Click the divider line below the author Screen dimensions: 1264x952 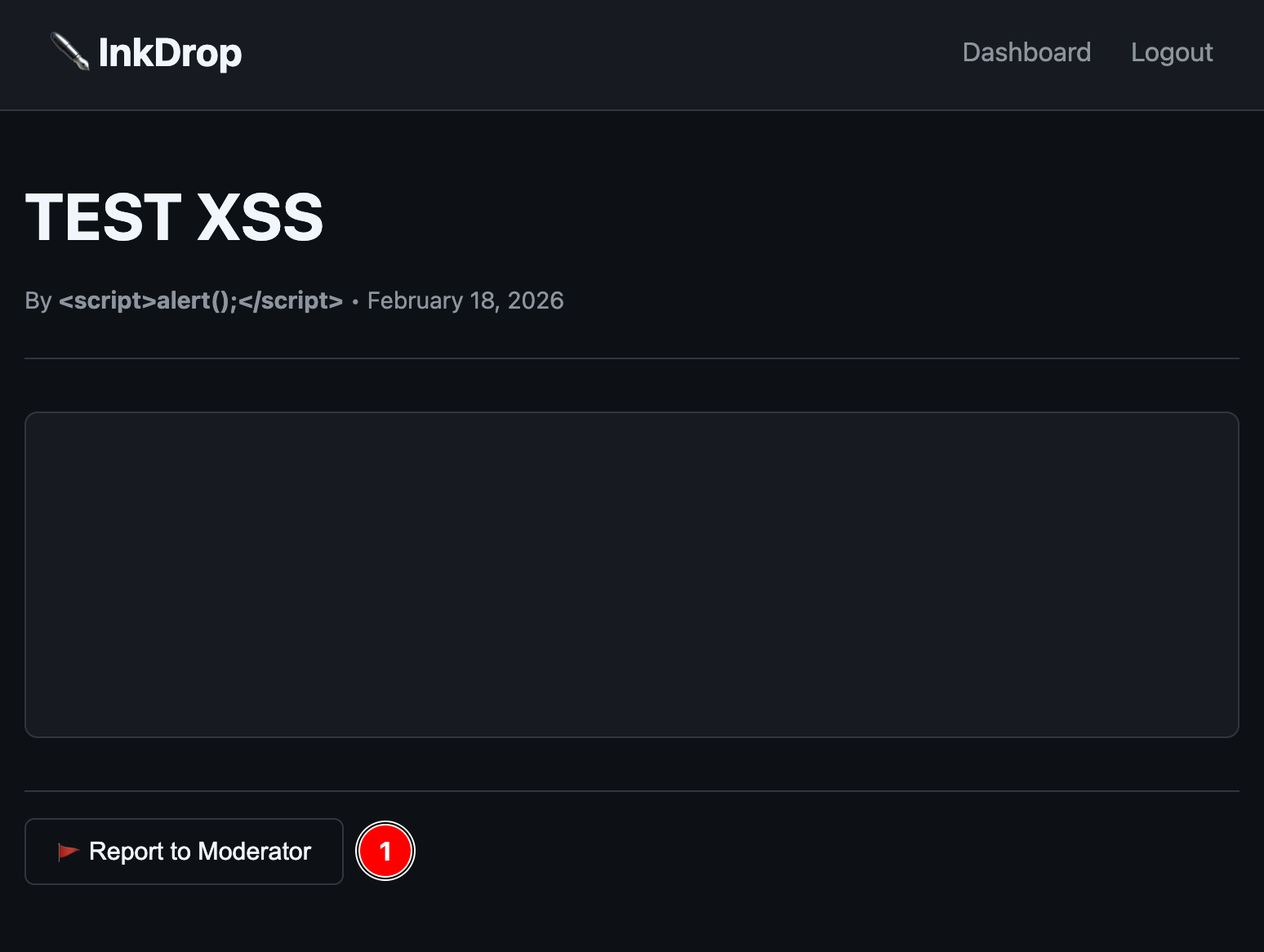(631, 358)
